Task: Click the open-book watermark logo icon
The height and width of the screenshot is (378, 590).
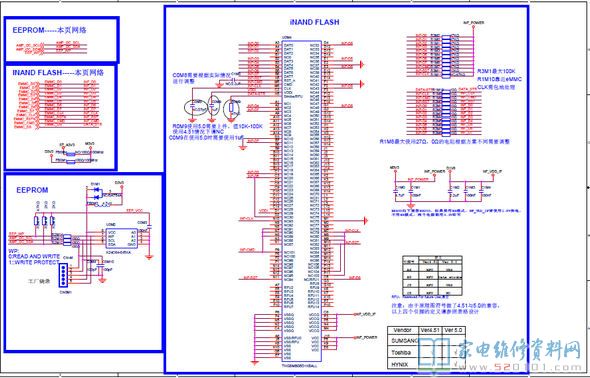Action: (x=434, y=352)
